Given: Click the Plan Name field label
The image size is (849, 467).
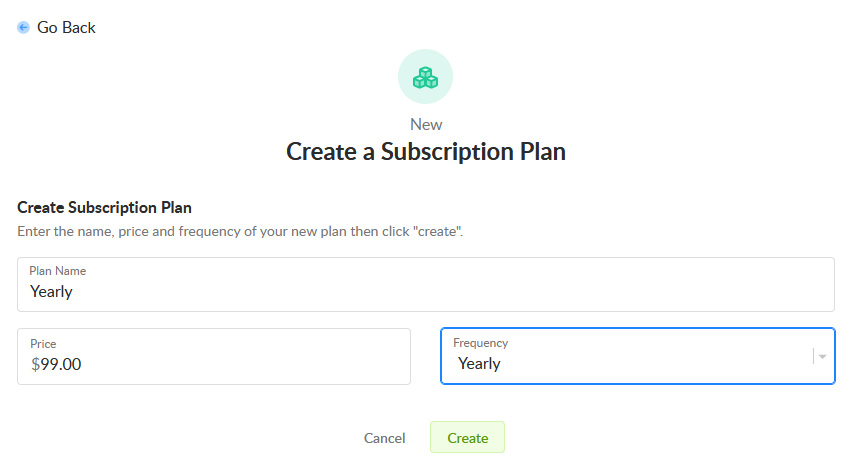Looking at the screenshot, I should pyautogui.click(x=58, y=271).
